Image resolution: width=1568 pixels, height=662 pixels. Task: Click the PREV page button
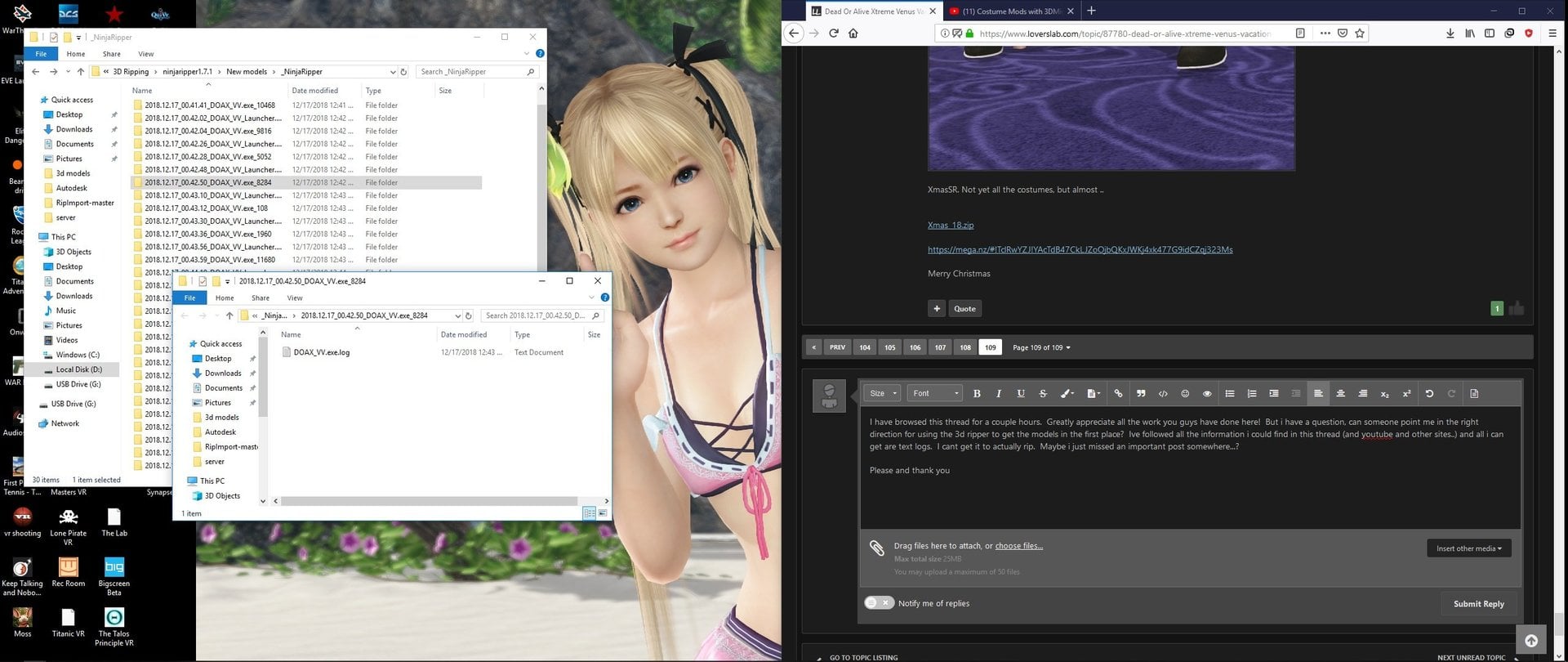pyautogui.click(x=837, y=348)
